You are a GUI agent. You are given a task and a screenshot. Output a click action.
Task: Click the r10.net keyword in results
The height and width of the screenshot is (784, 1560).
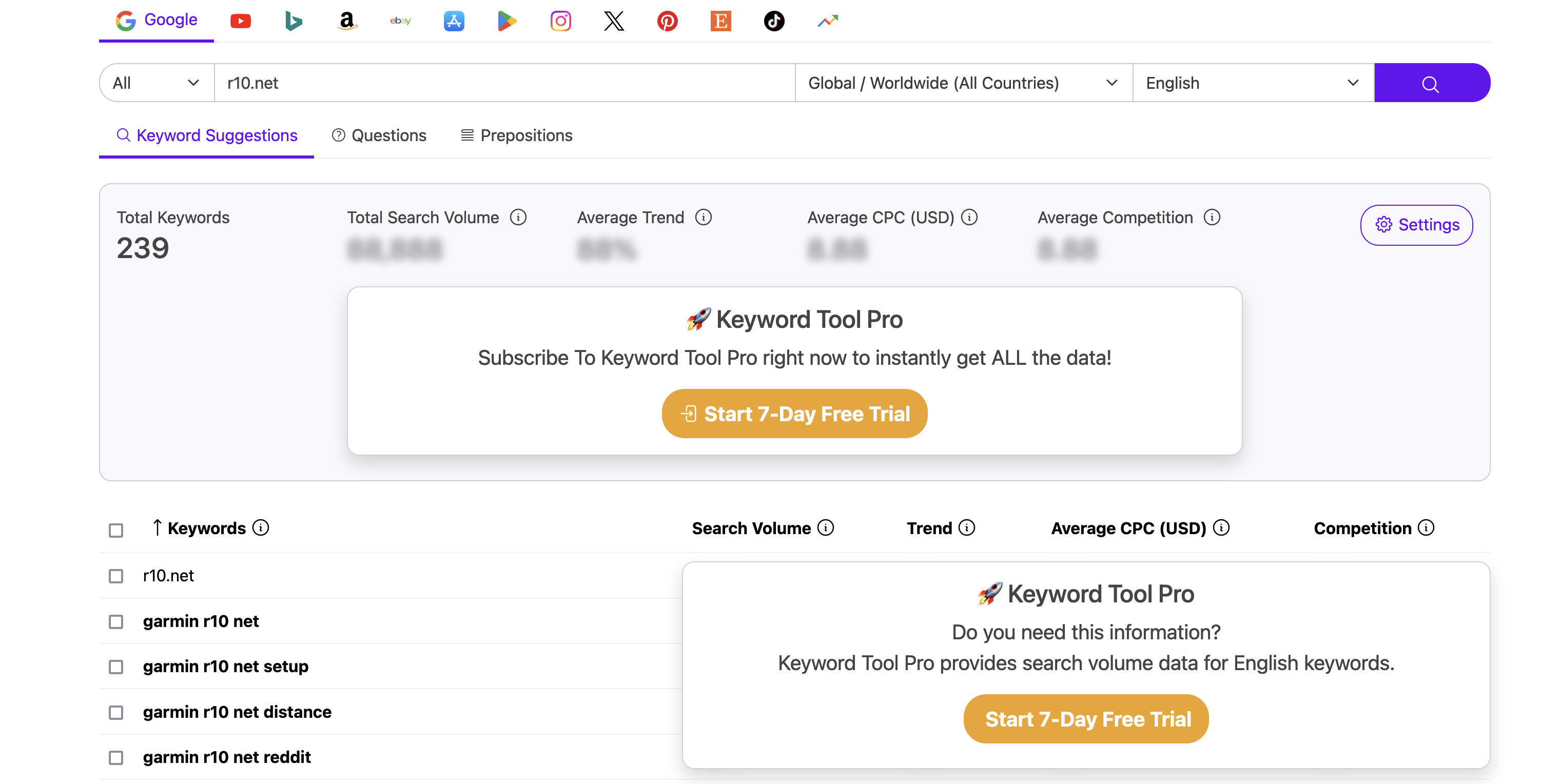[168, 575]
